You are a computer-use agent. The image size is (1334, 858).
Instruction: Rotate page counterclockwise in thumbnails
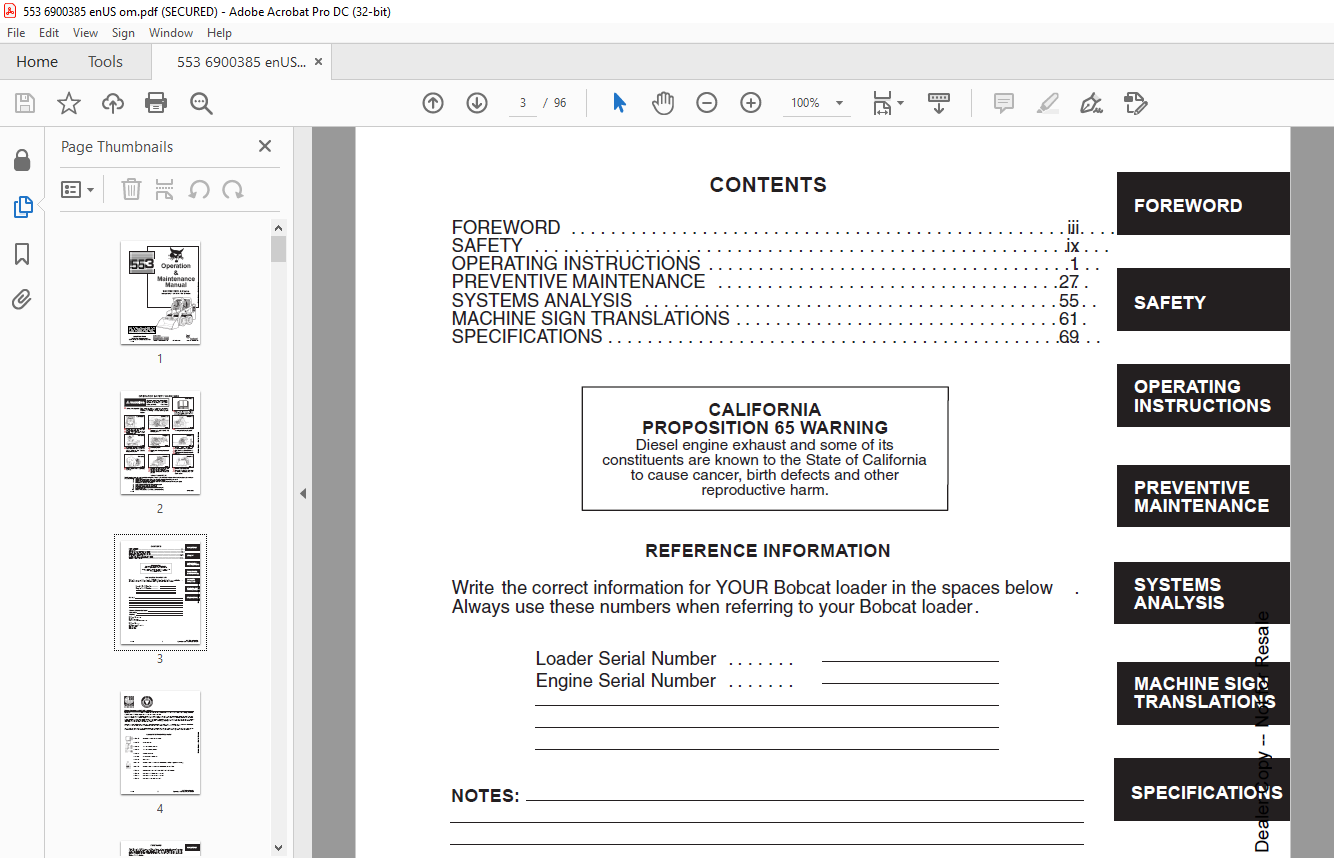[x=199, y=189]
